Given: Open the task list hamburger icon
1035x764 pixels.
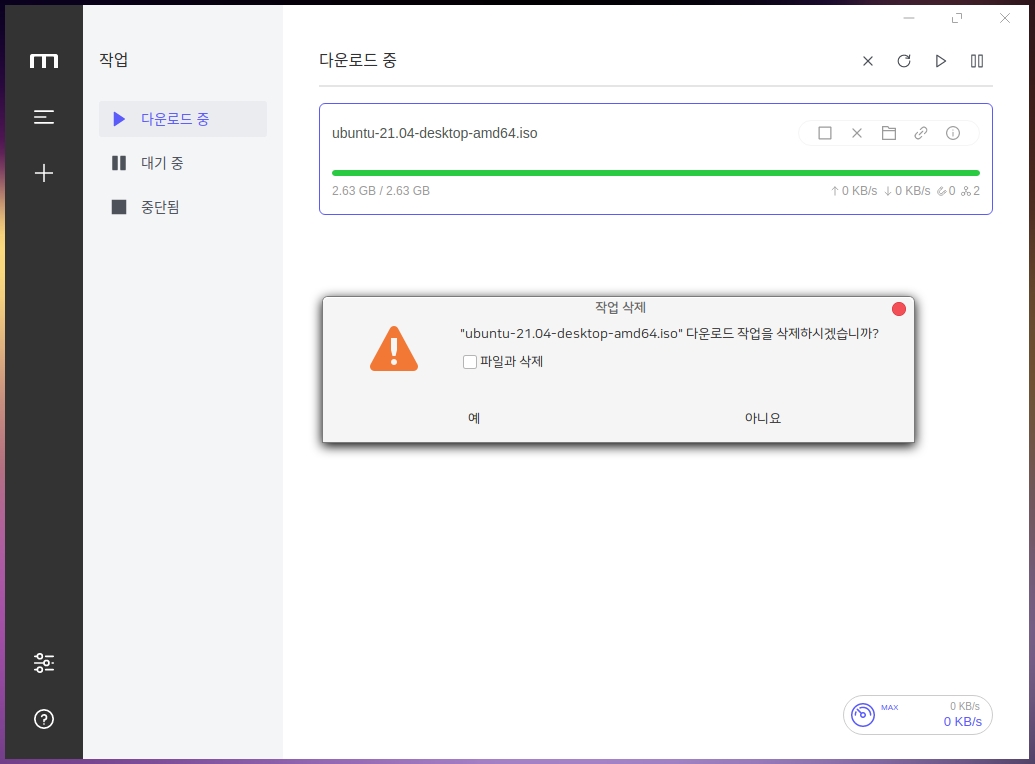Looking at the screenshot, I should click(x=43, y=117).
